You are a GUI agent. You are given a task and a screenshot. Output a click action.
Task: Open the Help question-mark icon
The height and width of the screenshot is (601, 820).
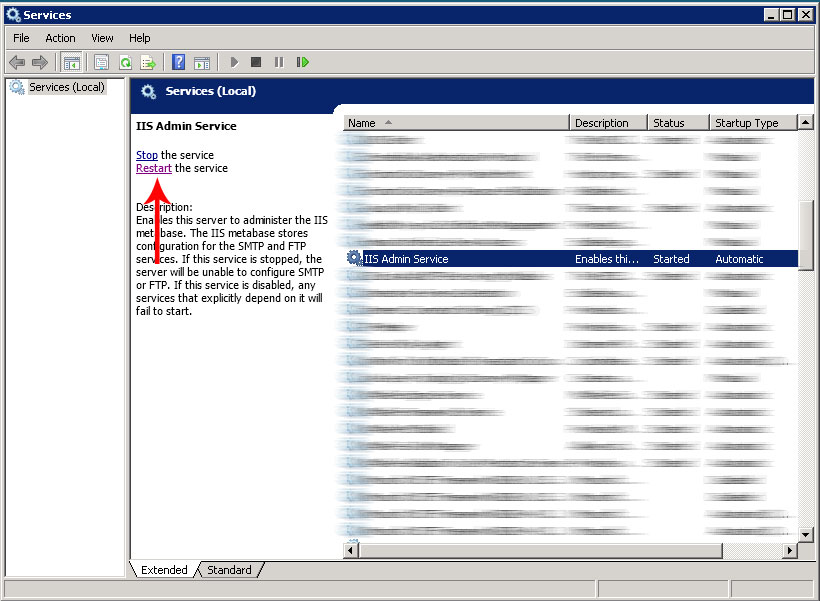point(178,62)
